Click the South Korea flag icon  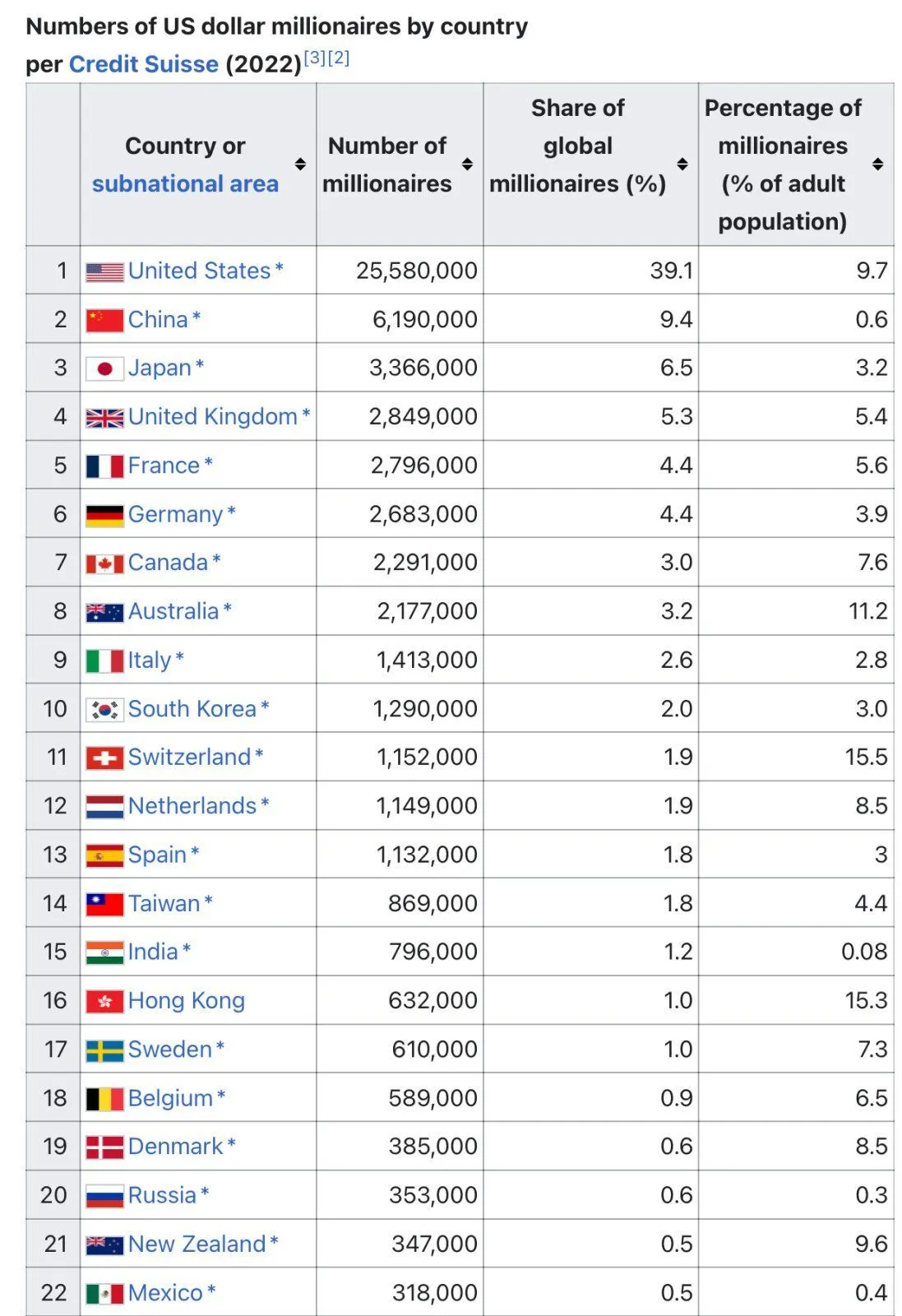point(104,709)
